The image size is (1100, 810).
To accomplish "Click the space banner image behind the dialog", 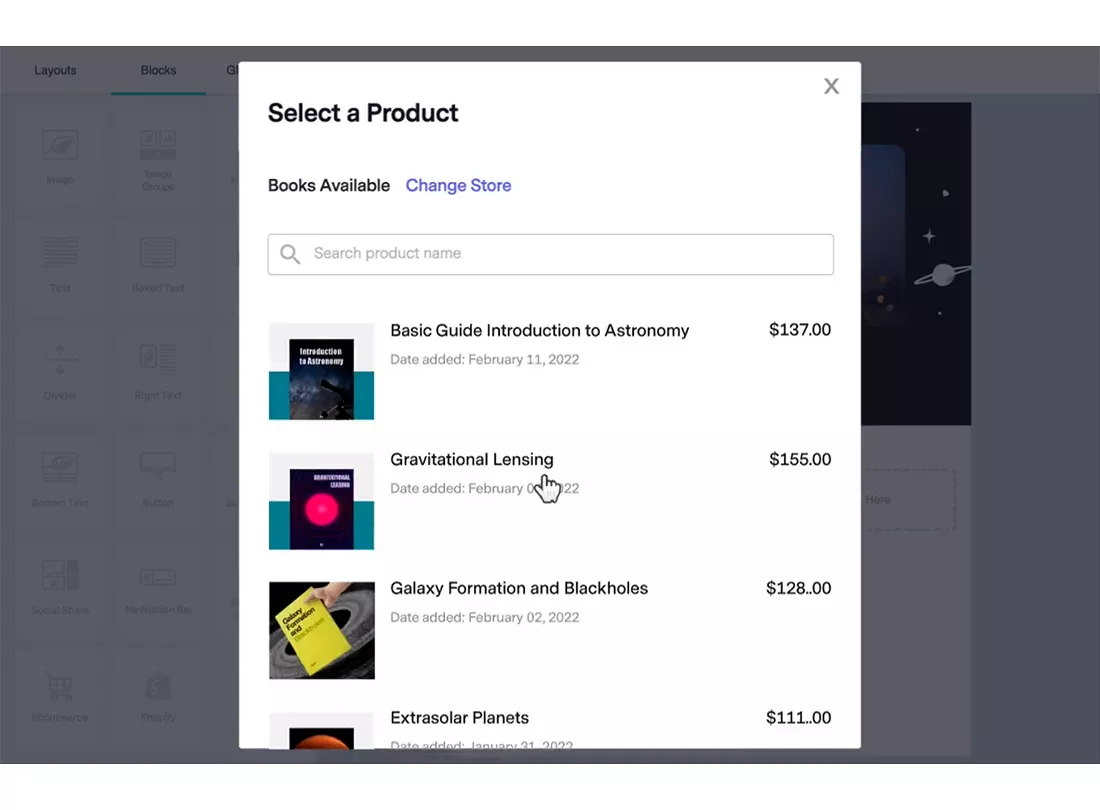I will [x=916, y=264].
